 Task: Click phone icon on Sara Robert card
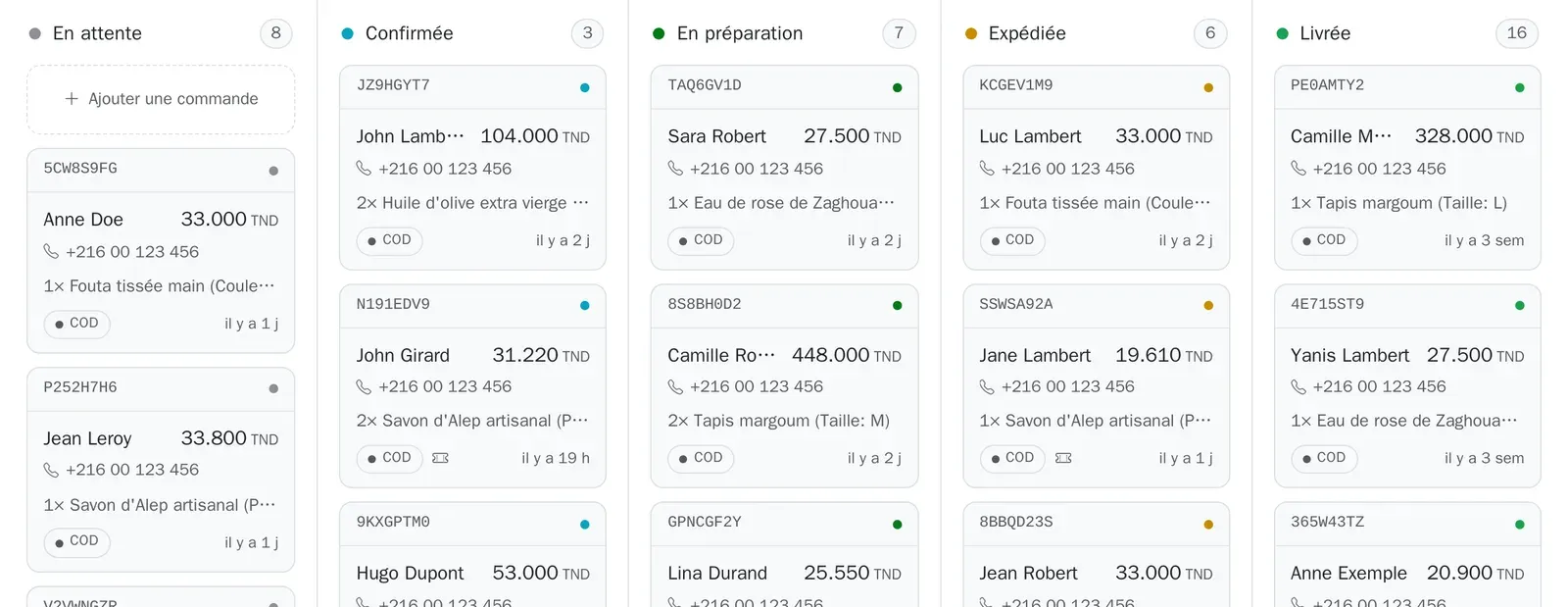click(675, 169)
